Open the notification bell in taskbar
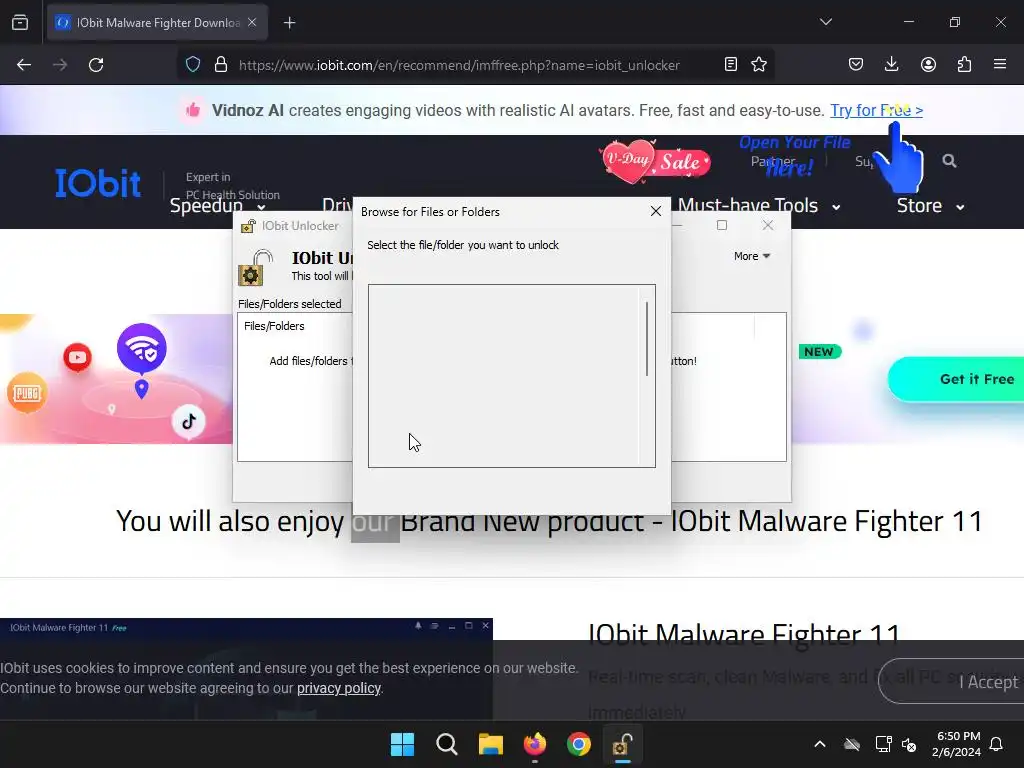The width and height of the screenshot is (1024, 768). click(x=996, y=744)
